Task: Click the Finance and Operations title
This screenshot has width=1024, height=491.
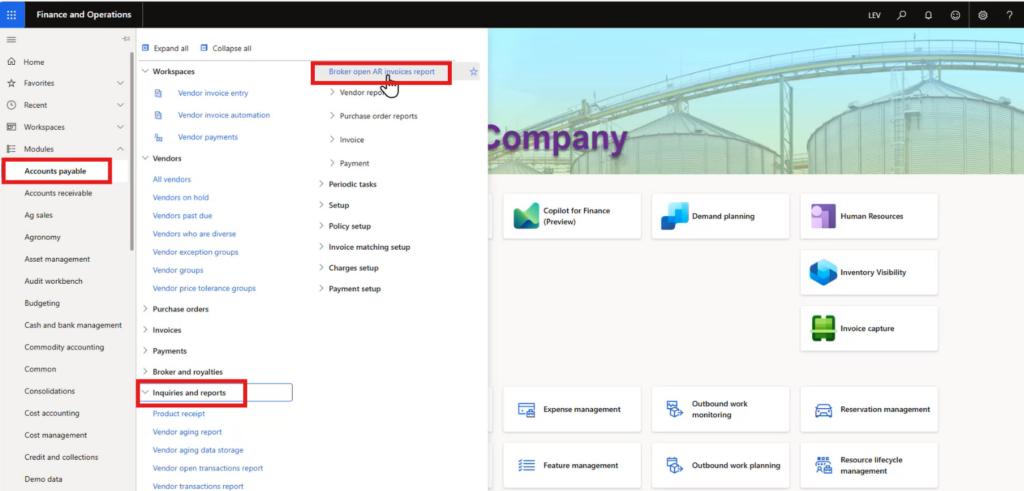Action: (84, 14)
